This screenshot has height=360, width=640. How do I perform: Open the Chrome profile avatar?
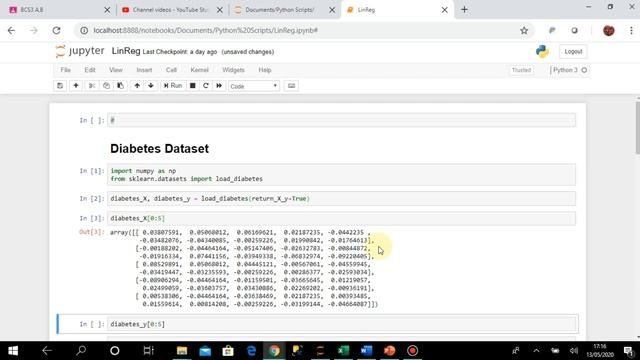coord(609,31)
